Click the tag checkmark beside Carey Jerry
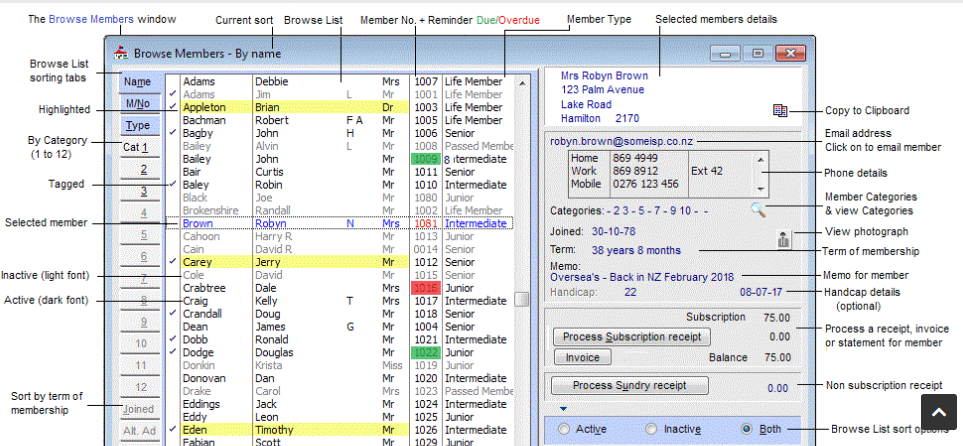The height and width of the screenshot is (446, 963). [x=173, y=262]
